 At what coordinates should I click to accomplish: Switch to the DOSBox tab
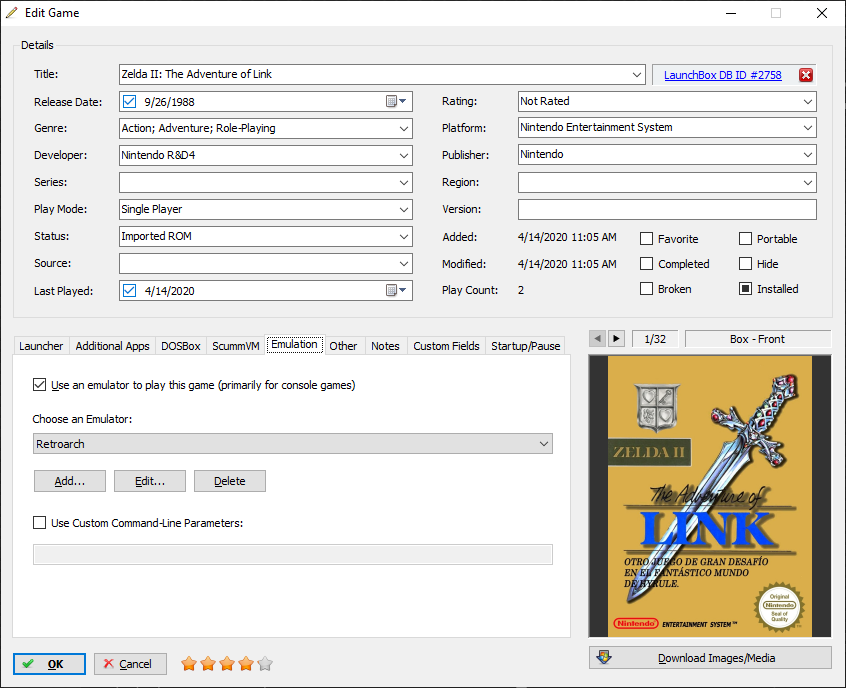click(x=181, y=346)
